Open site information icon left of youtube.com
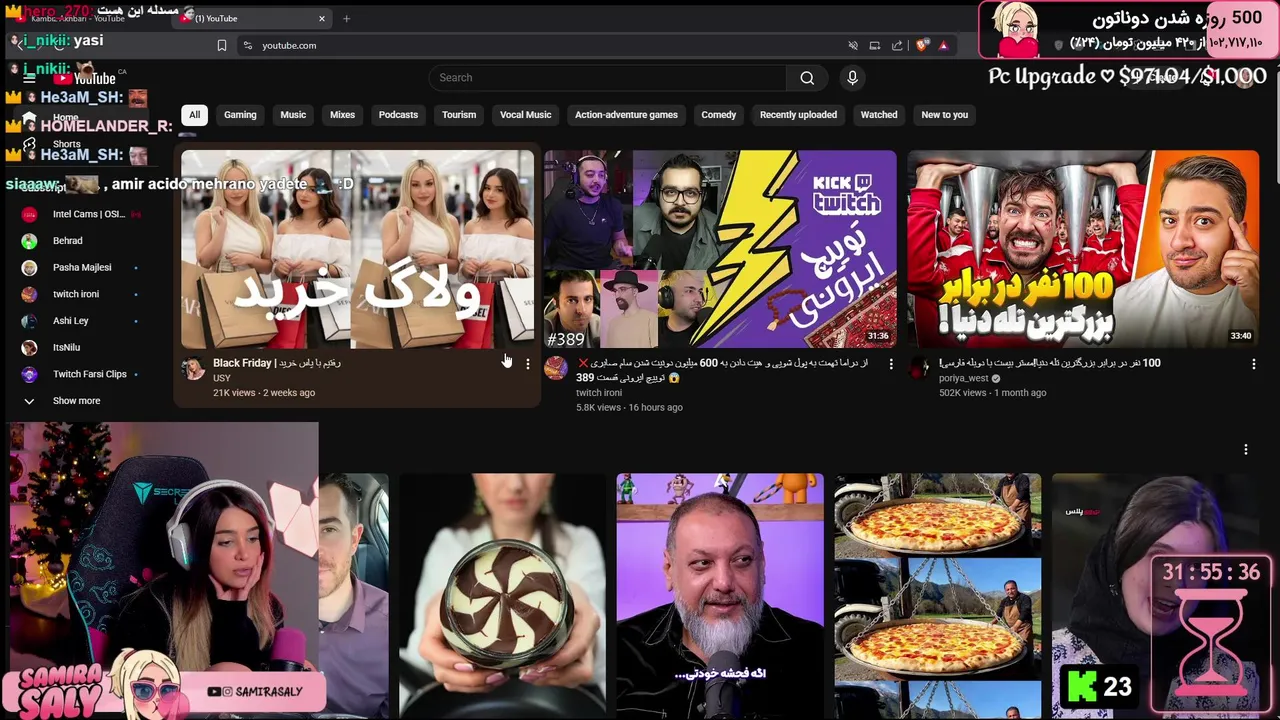The width and height of the screenshot is (1280, 720). 247,45
